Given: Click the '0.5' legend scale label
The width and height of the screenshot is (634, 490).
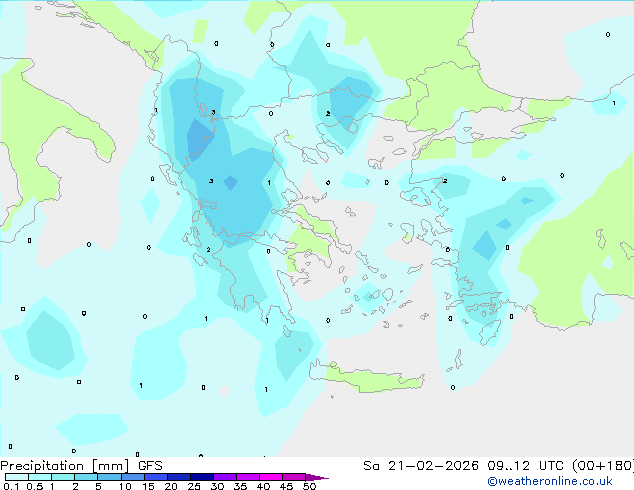Looking at the screenshot, I should [35, 486].
